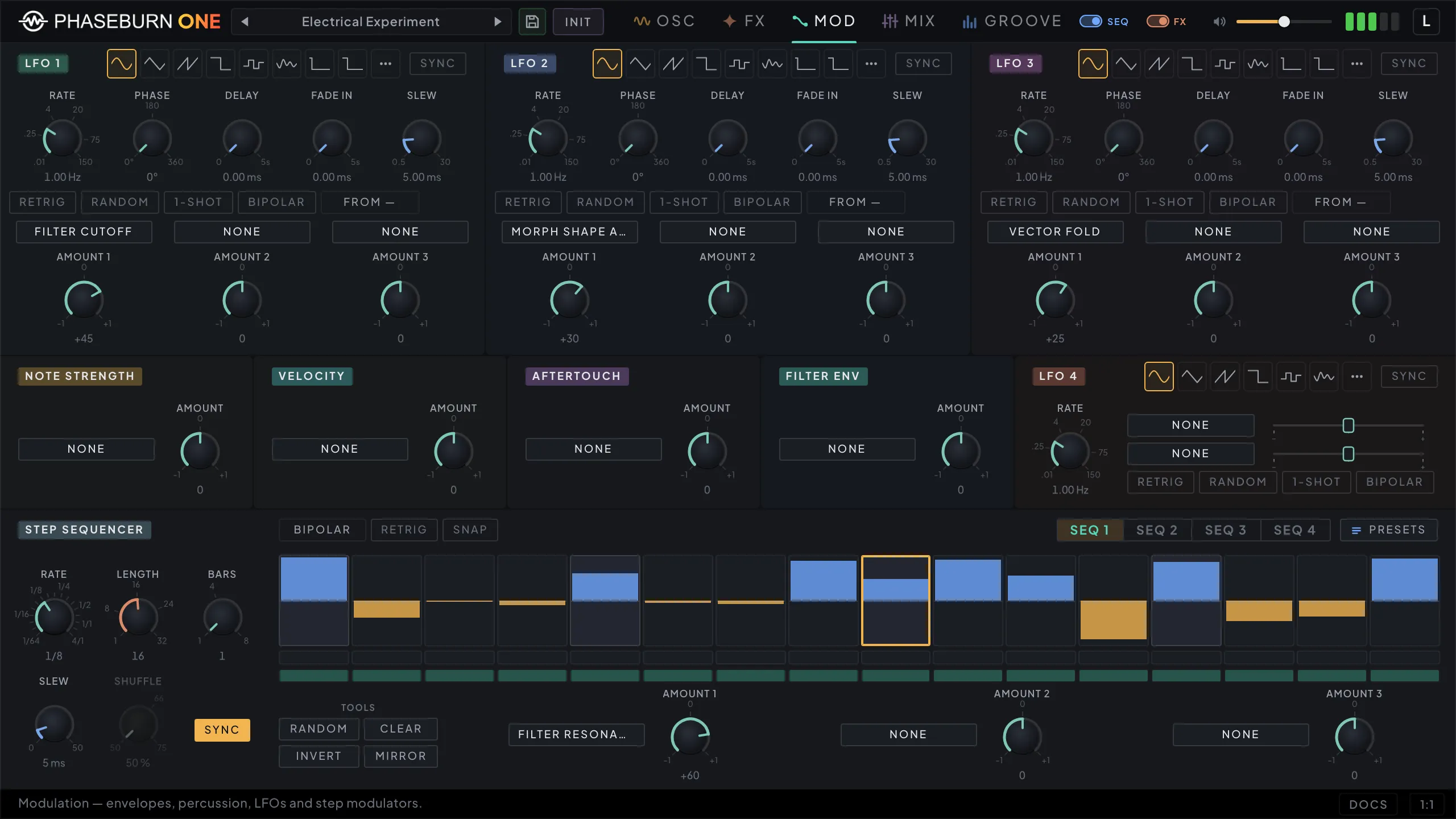The image size is (1456, 819).
Task: Select noise waveform for LFO 3
Action: [1258, 64]
